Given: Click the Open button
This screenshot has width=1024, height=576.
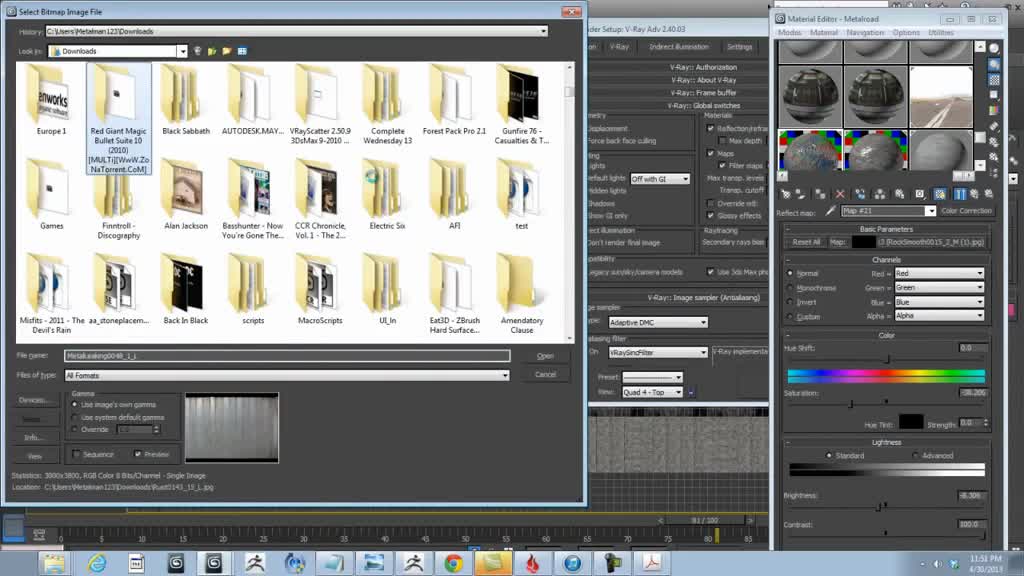Looking at the screenshot, I should coord(545,356).
